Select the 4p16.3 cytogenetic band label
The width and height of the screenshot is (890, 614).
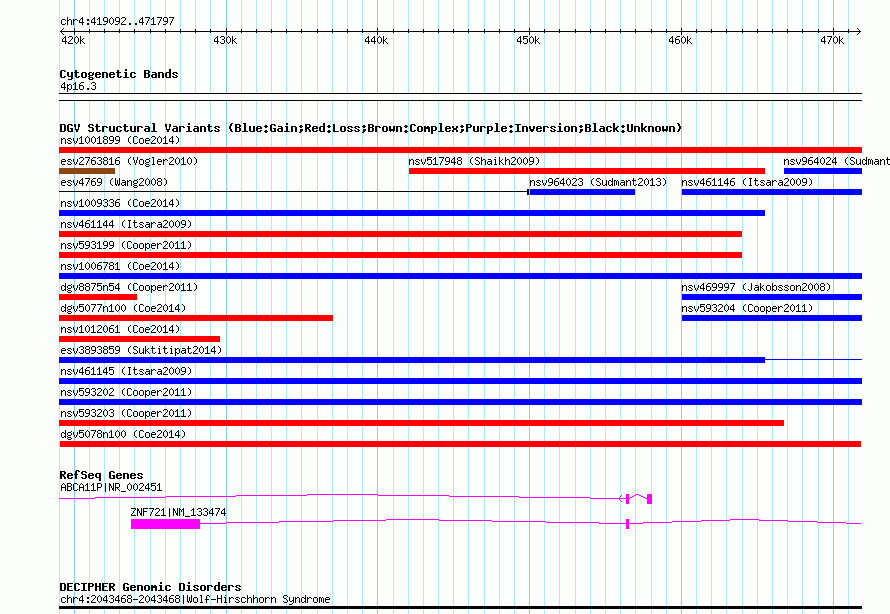[78, 86]
